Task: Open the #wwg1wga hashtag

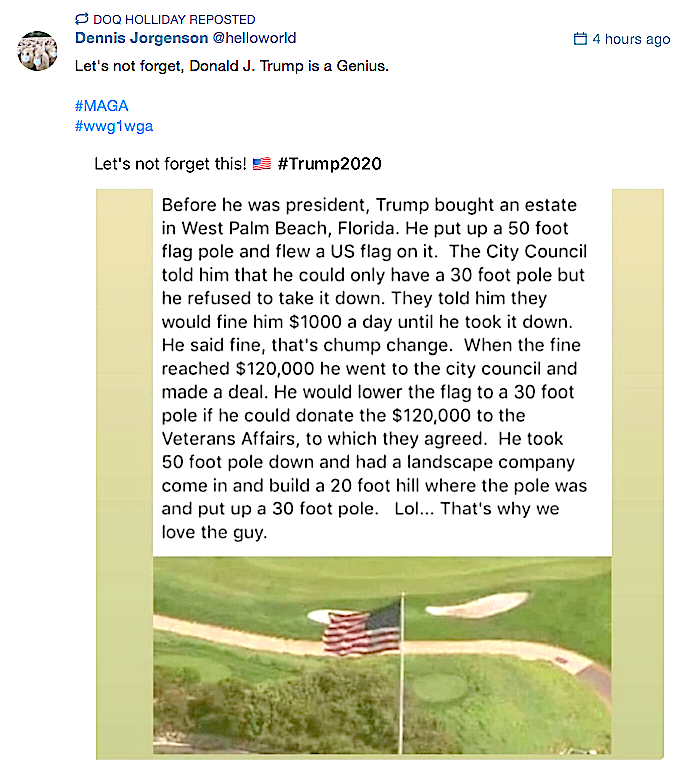Action: click(113, 126)
